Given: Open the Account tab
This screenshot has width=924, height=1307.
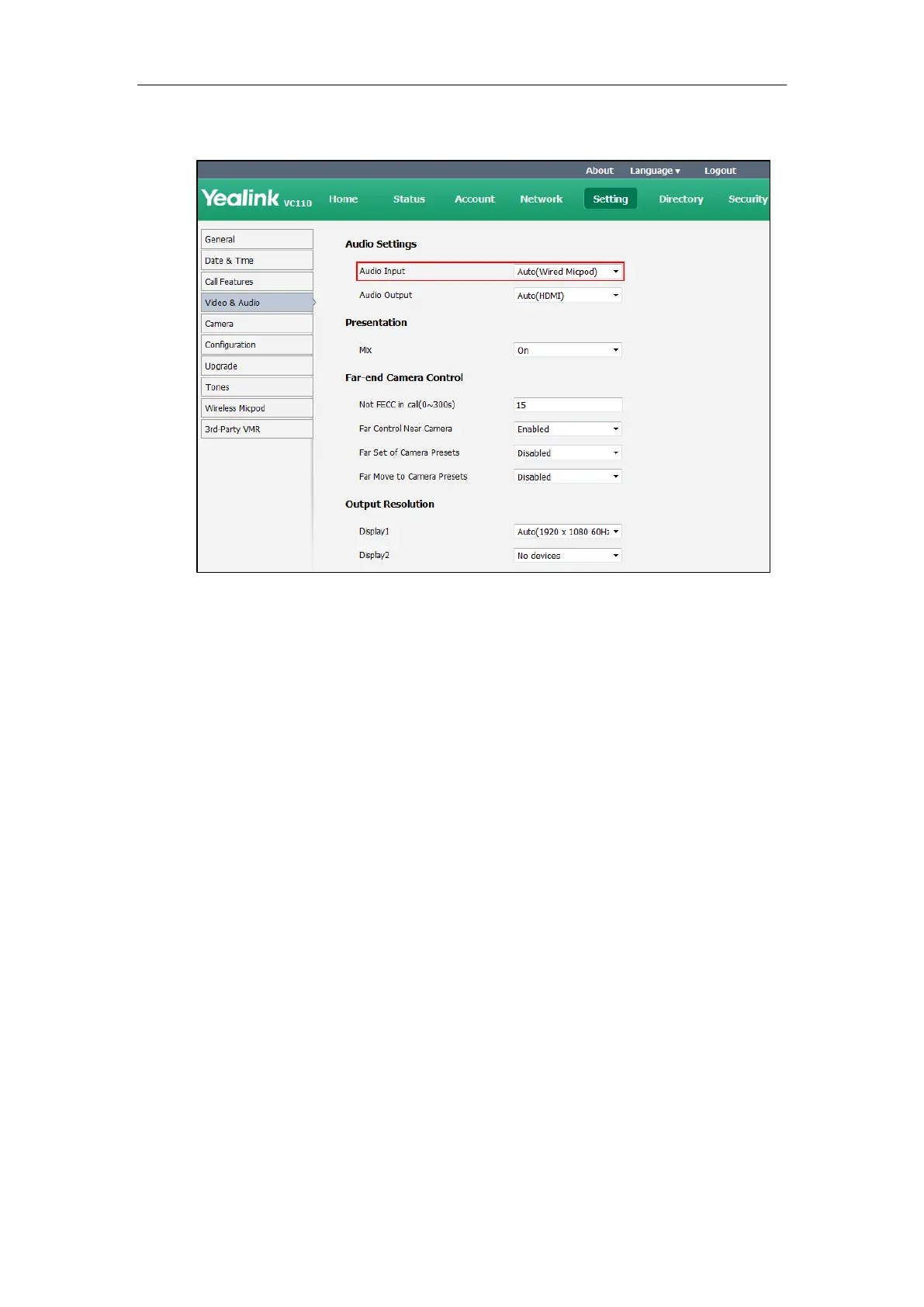Looking at the screenshot, I should click(x=475, y=199).
